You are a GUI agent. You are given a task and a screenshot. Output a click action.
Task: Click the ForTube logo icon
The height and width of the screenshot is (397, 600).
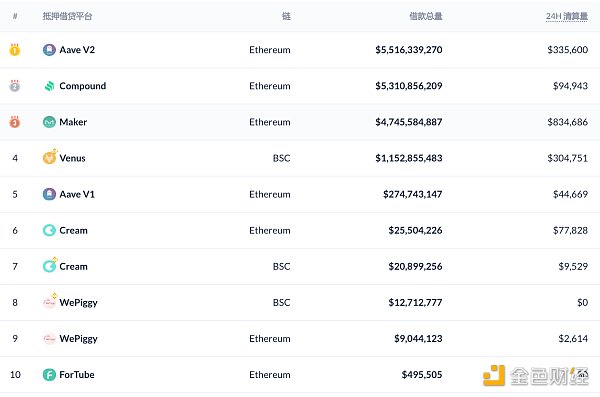49,374
